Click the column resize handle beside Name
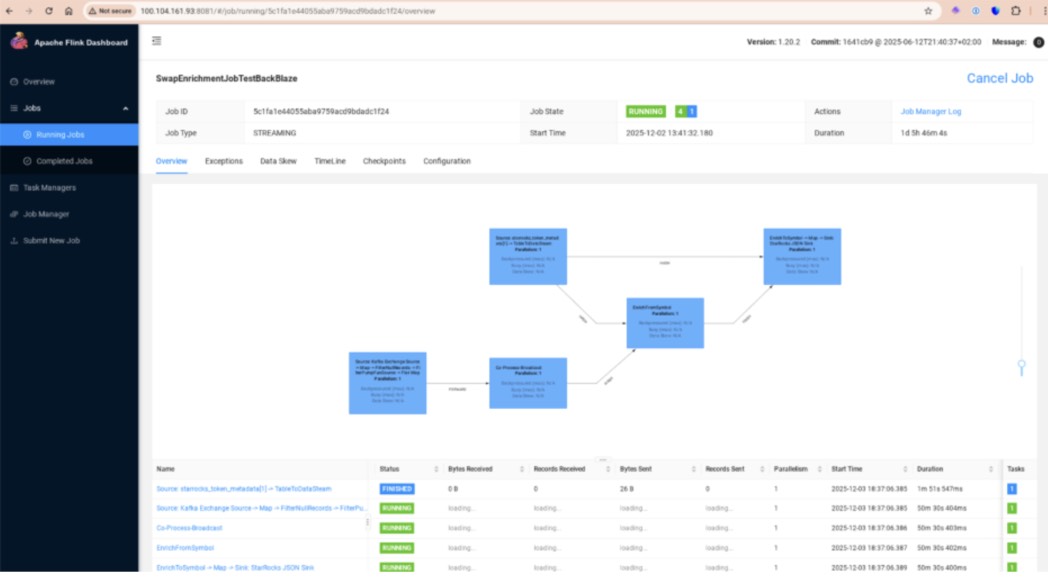1048x577 pixels. click(367, 522)
